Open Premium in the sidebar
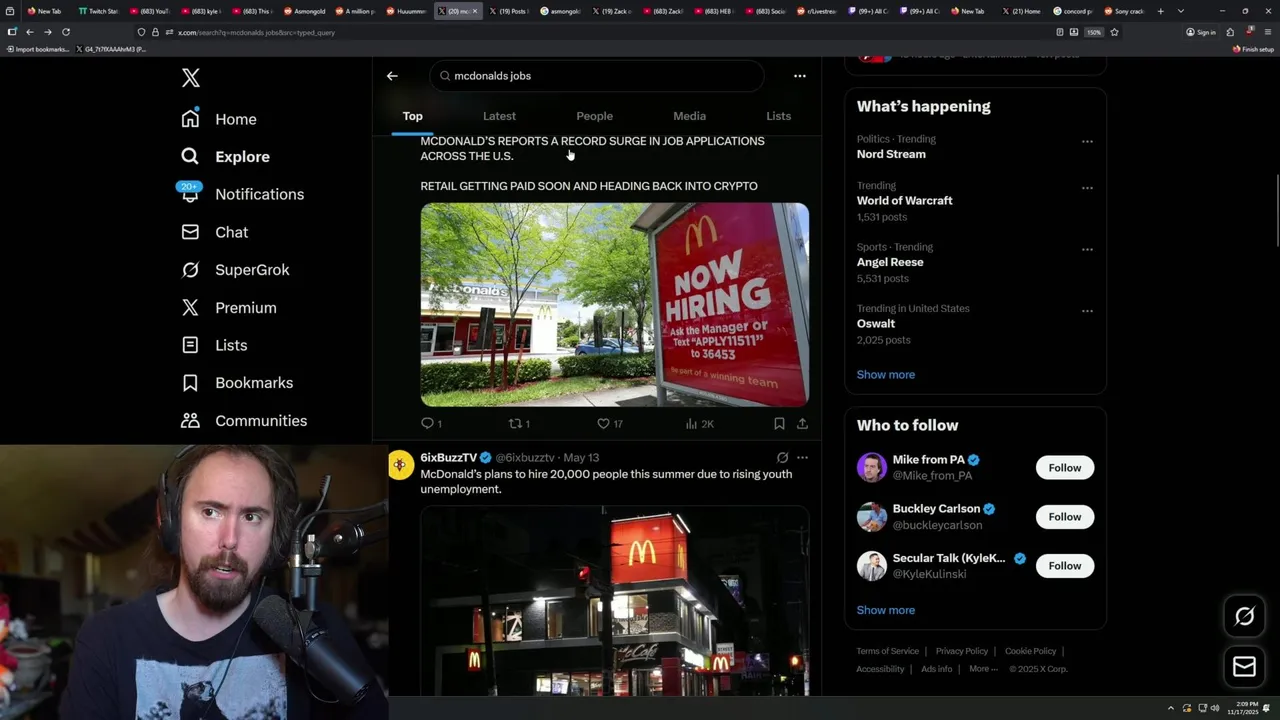Screen dimensions: 1280x720 [228, 308]
